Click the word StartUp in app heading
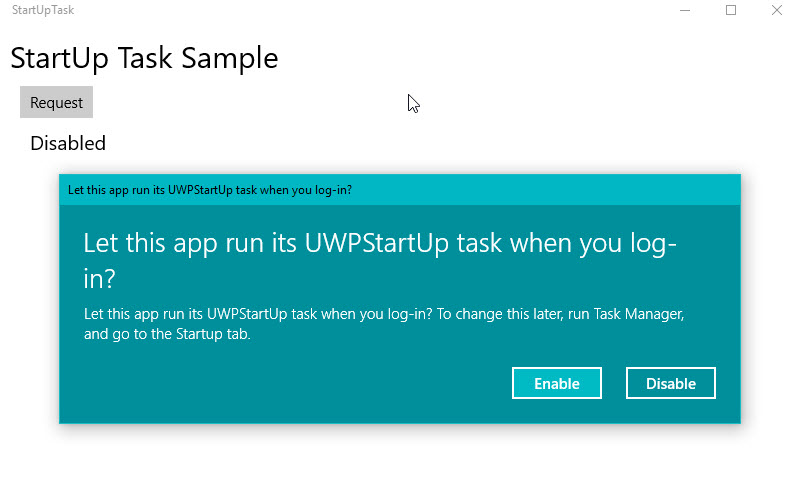 [x=56, y=58]
